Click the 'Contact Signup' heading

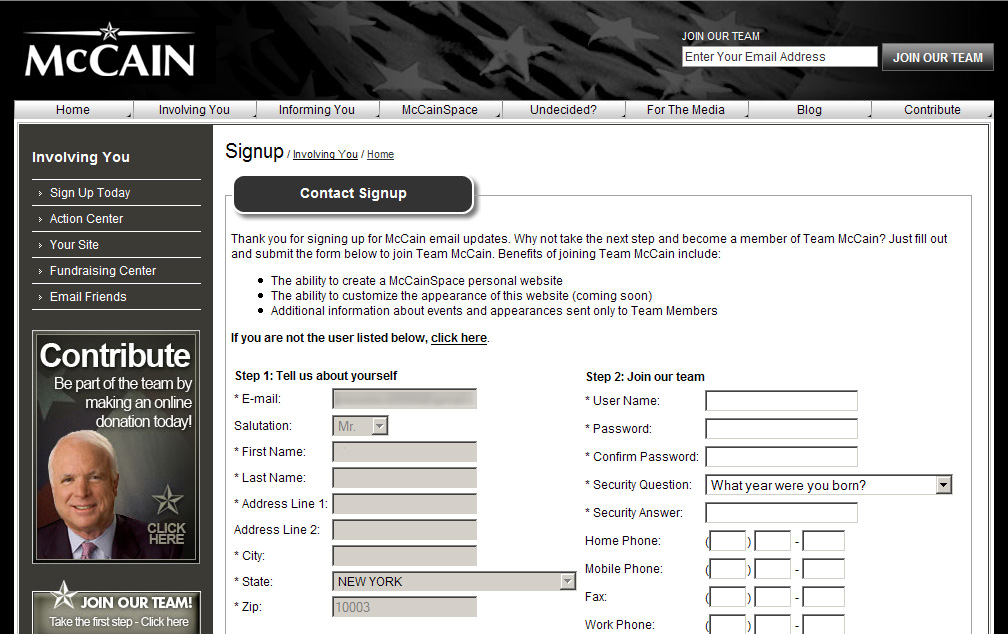tap(353, 194)
